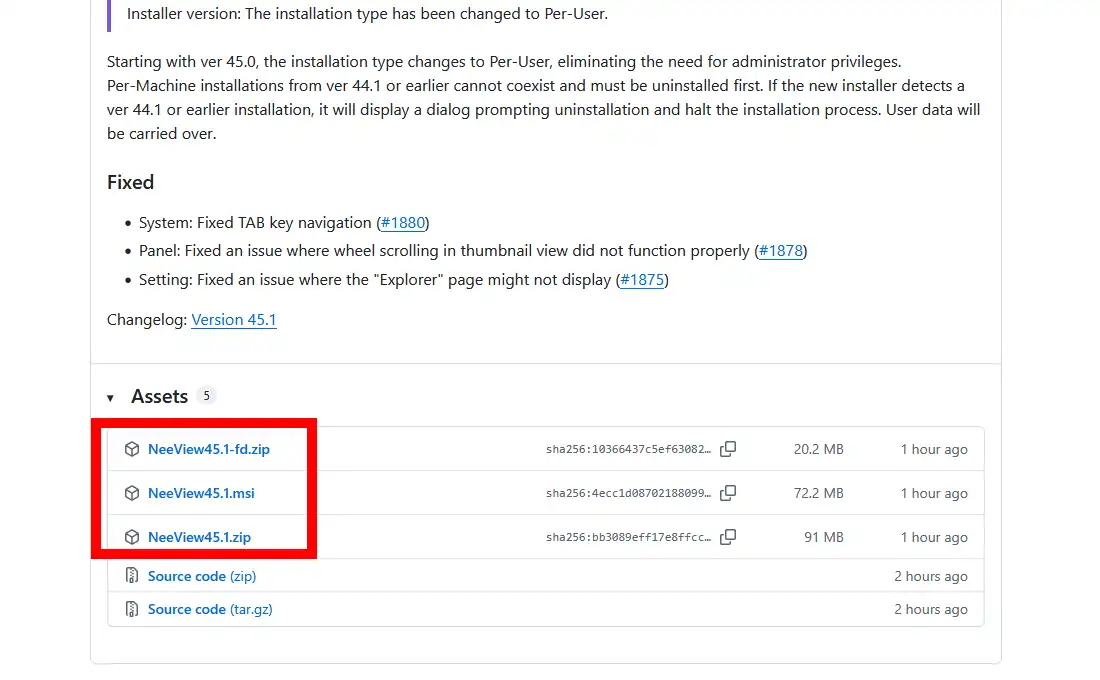Click the package icon beside NeeView45.1.zip

131,538
